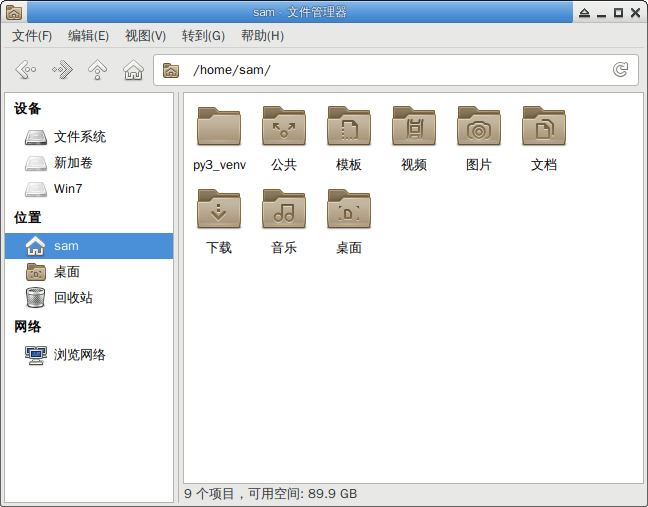648x507 pixels.
Task: Open the 文件(F) menu
Action: 32,36
